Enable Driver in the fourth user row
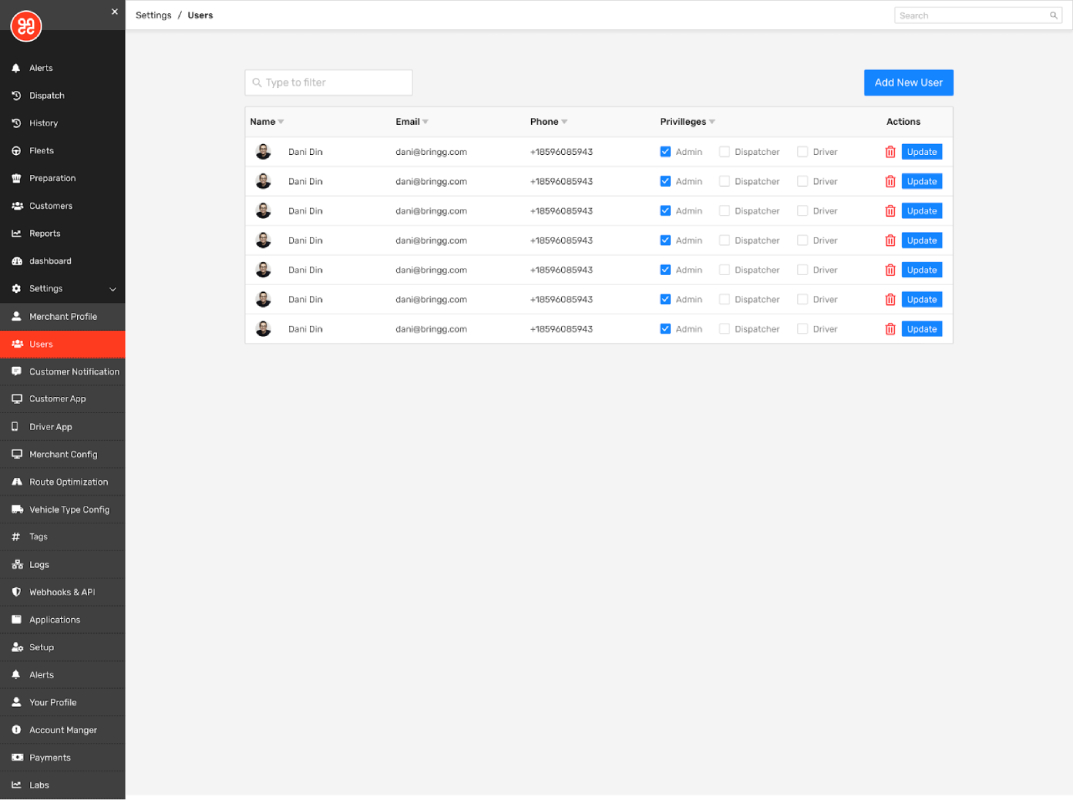 point(803,240)
